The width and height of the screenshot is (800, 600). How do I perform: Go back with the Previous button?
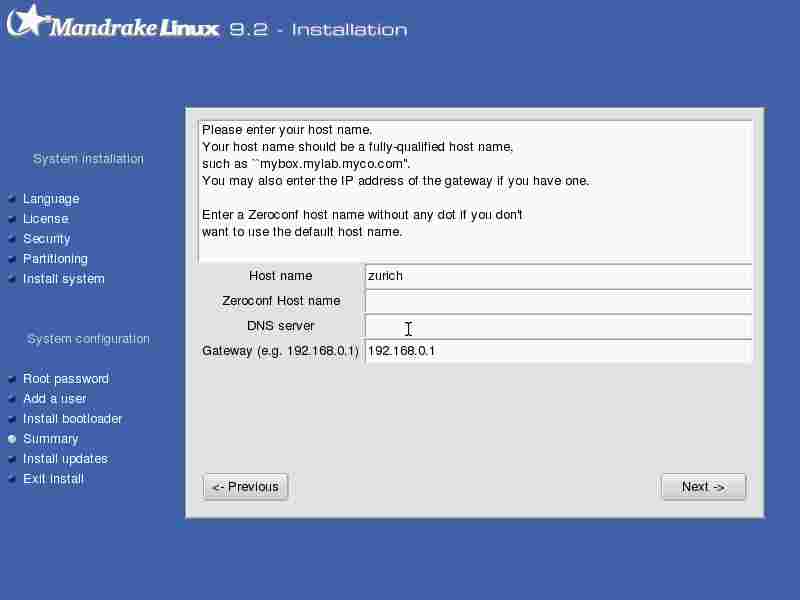tap(245, 487)
